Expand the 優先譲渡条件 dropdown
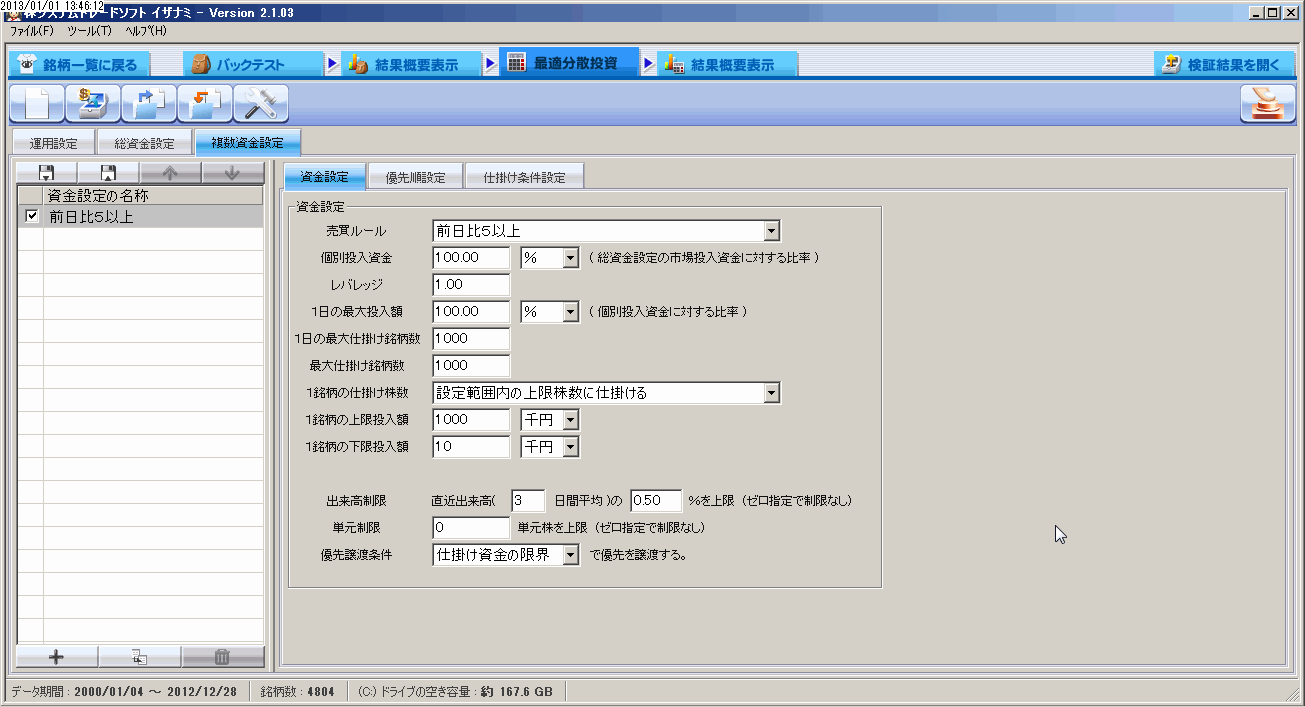Screen dimensions: 1305x707 (x=571, y=555)
